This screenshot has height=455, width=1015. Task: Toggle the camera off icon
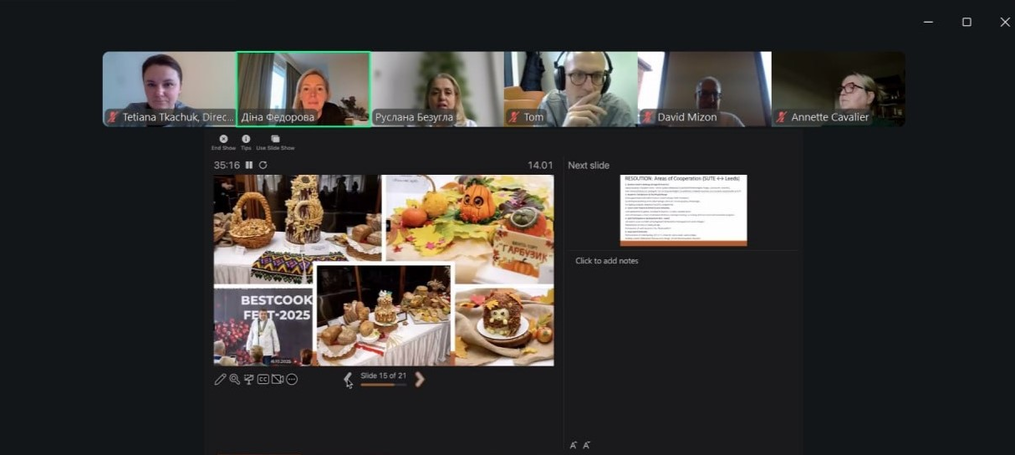pyautogui.click(x=278, y=379)
